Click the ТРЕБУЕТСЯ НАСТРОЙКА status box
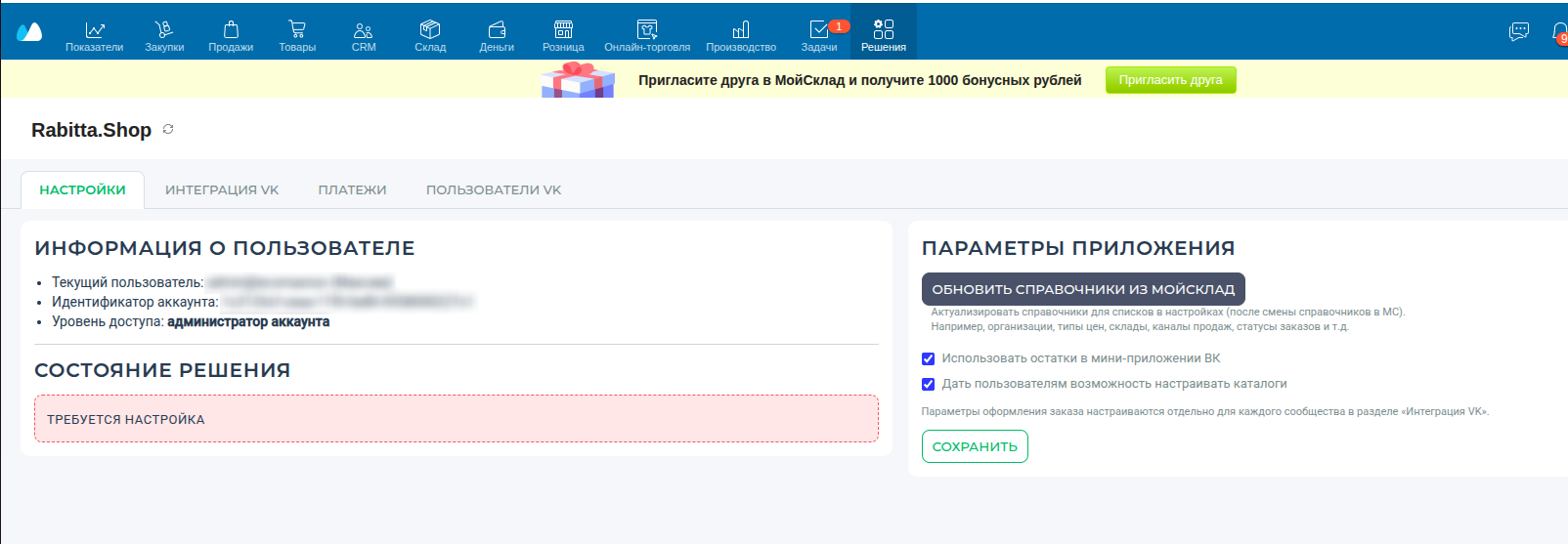 click(x=457, y=419)
